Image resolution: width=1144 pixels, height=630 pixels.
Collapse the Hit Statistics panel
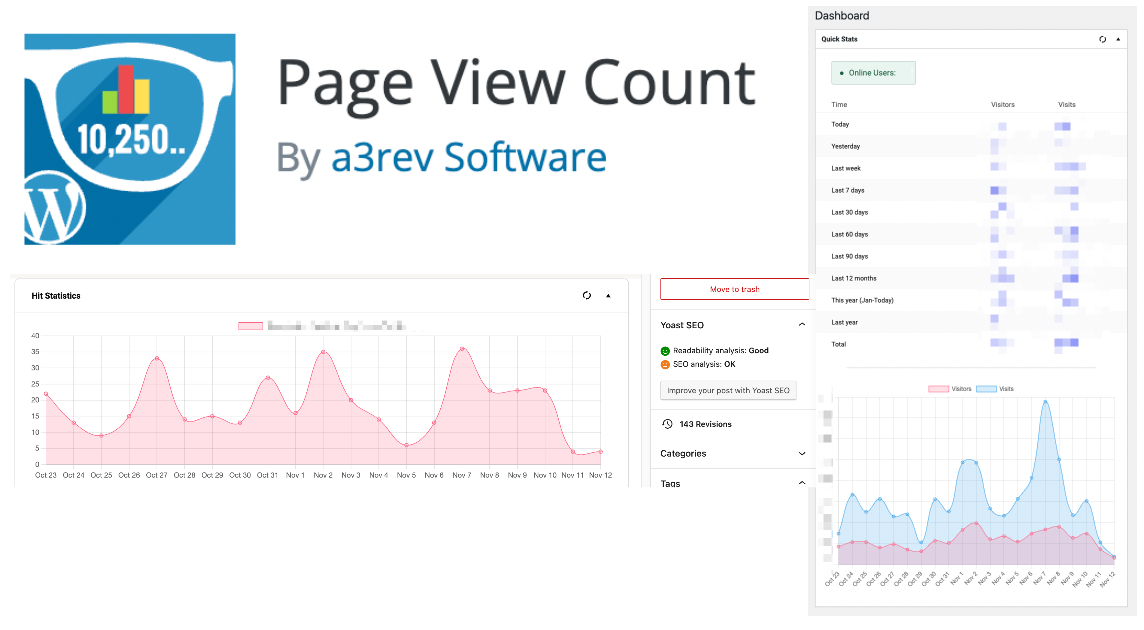click(x=608, y=296)
